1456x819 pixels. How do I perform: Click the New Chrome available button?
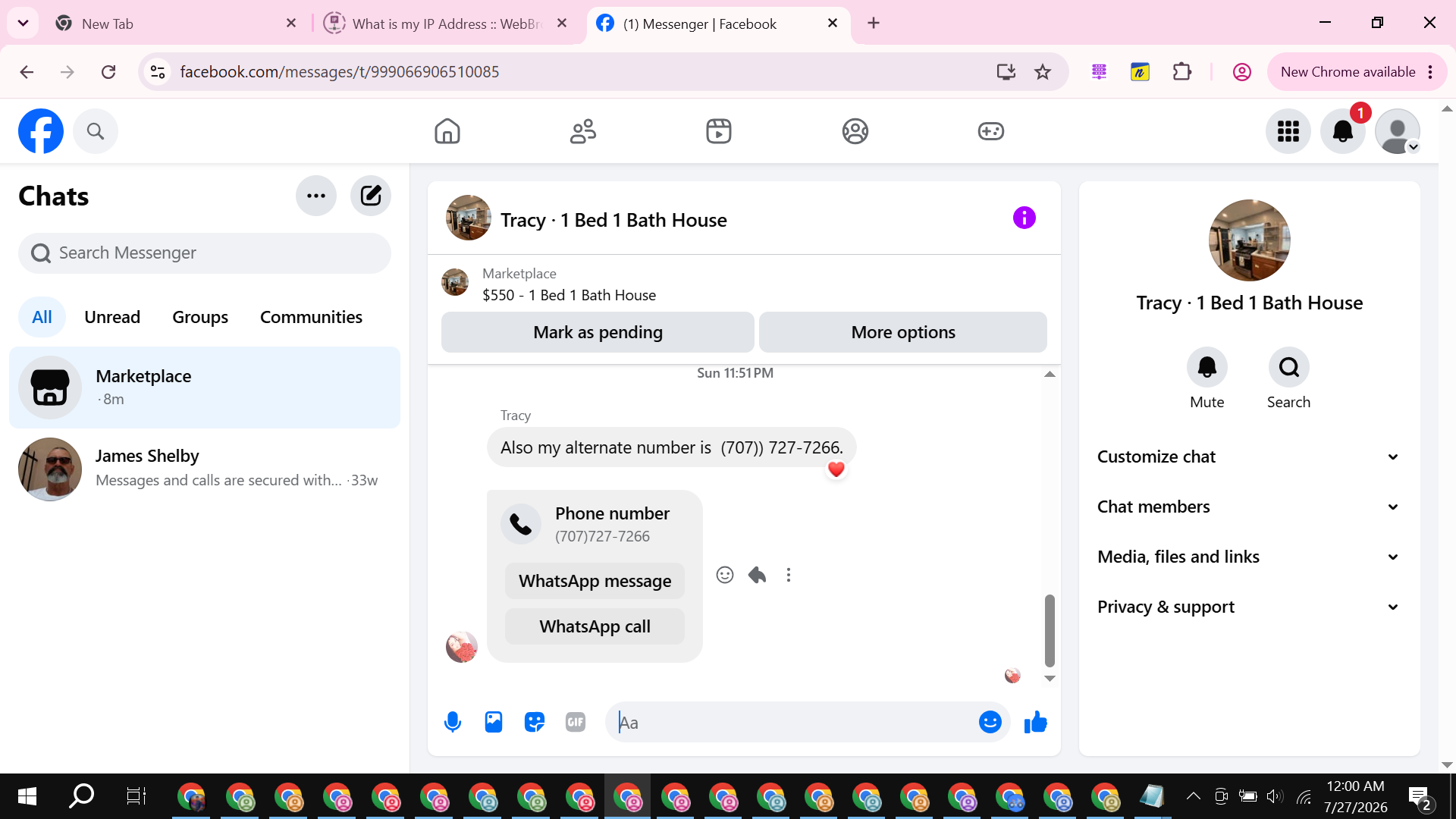click(x=1357, y=72)
